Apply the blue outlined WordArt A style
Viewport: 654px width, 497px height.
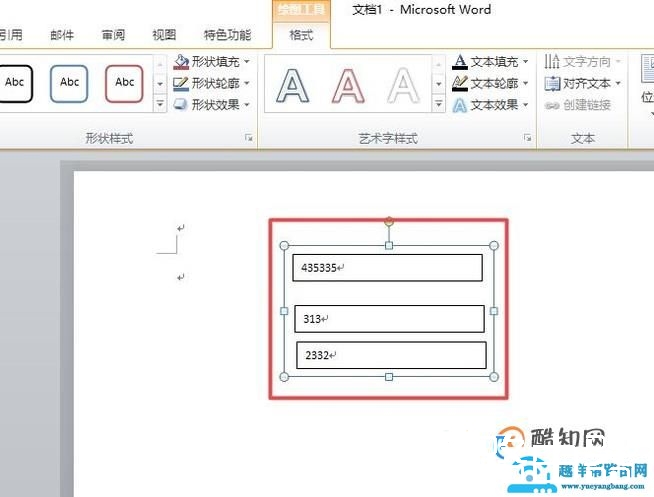click(292, 85)
